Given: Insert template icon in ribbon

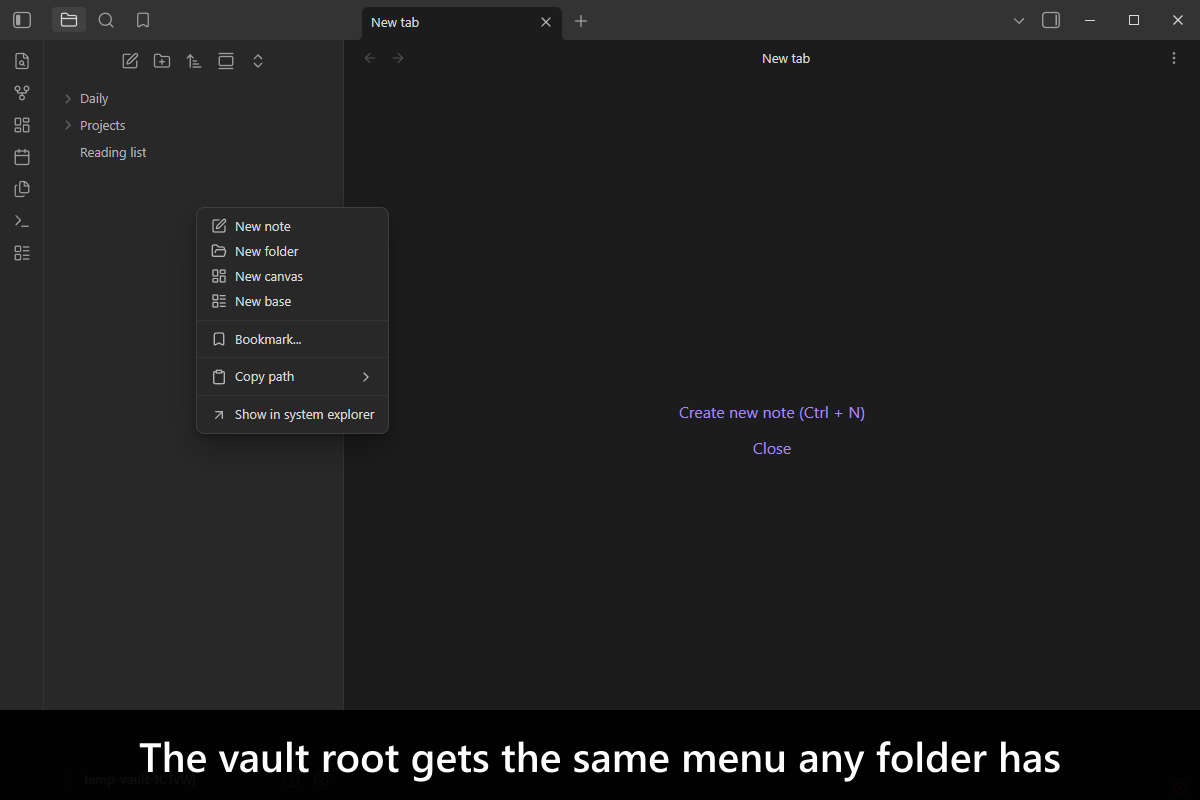Looking at the screenshot, I should (22, 189).
